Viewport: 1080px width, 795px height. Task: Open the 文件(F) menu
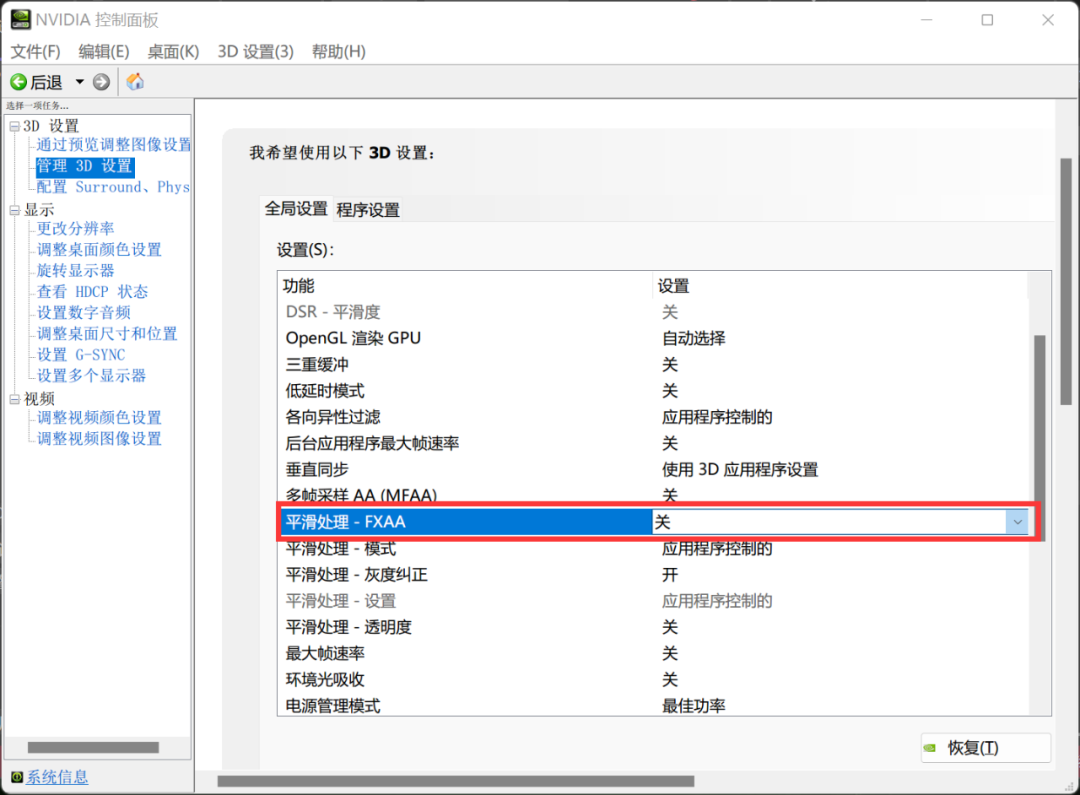click(36, 52)
